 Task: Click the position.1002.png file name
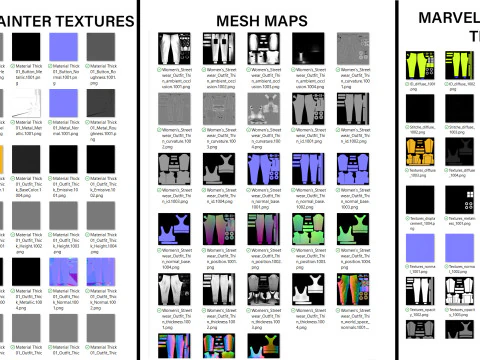[x=266, y=259]
